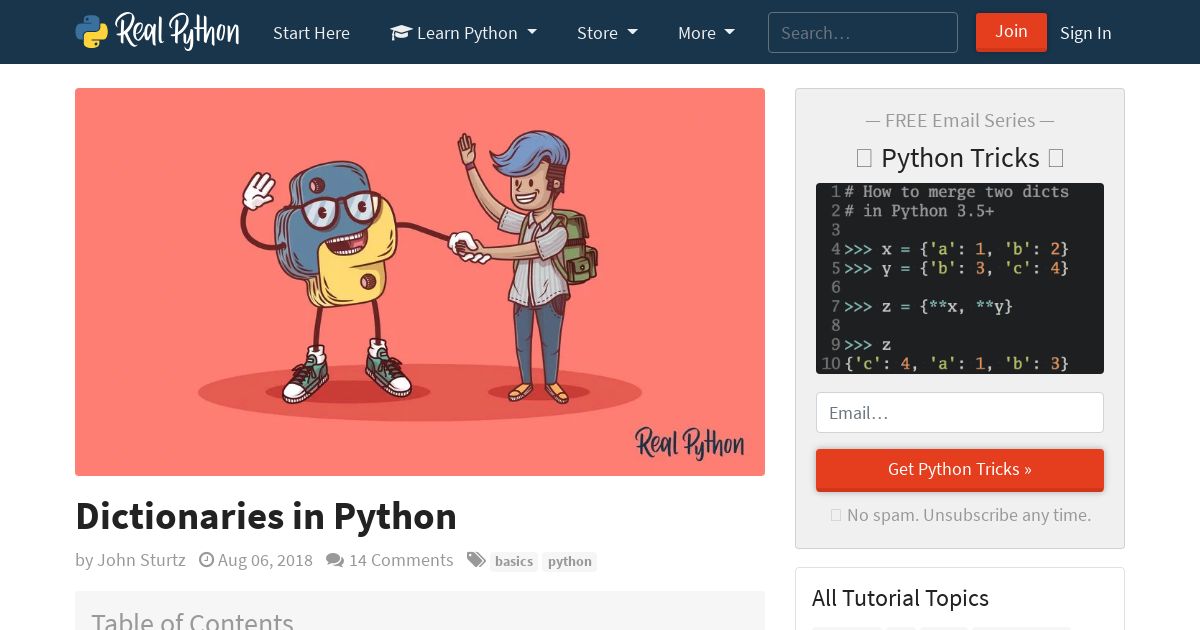Click the Dictionaries in Python heading

266,516
